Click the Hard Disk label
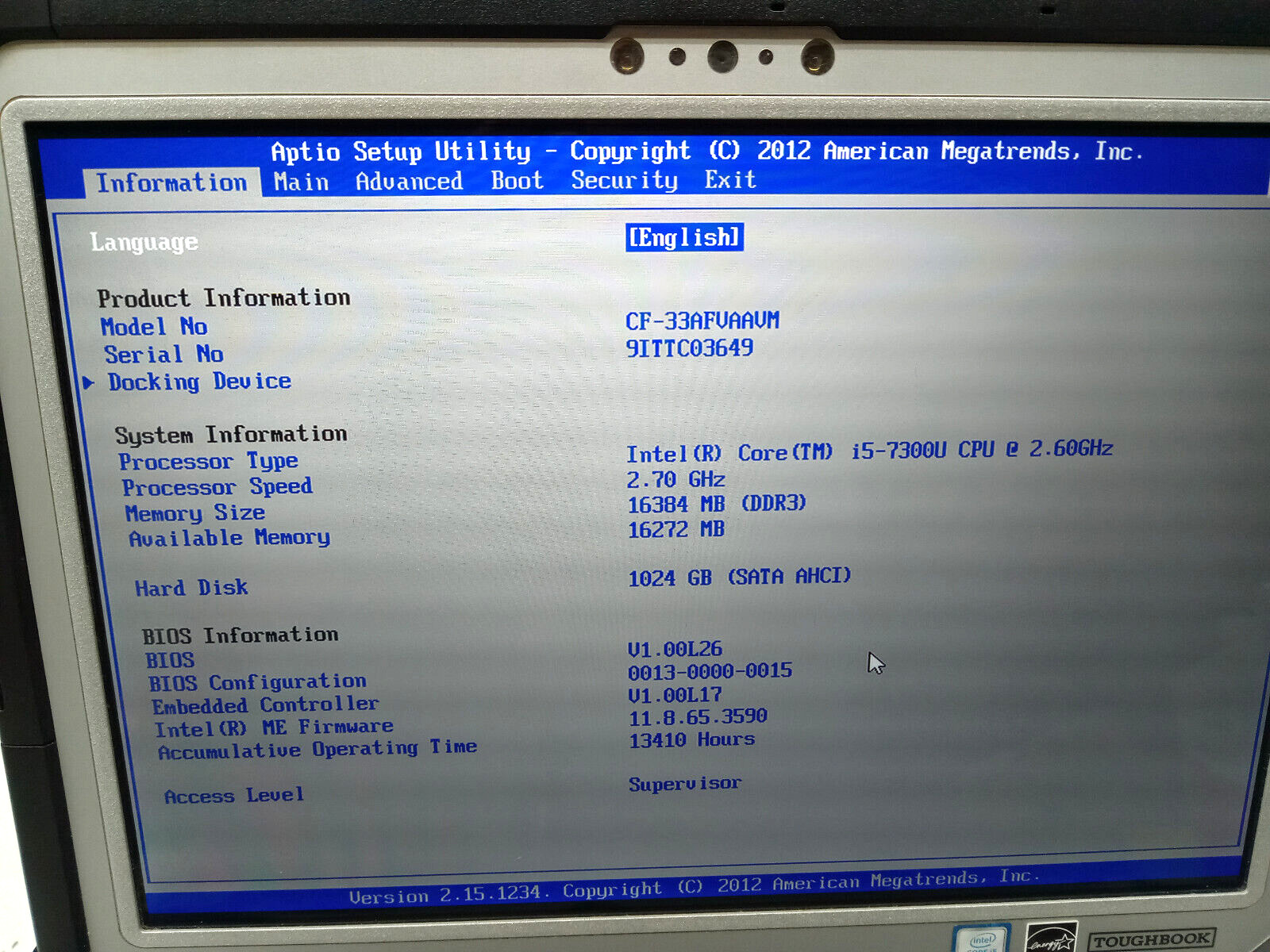 (x=191, y=588)
